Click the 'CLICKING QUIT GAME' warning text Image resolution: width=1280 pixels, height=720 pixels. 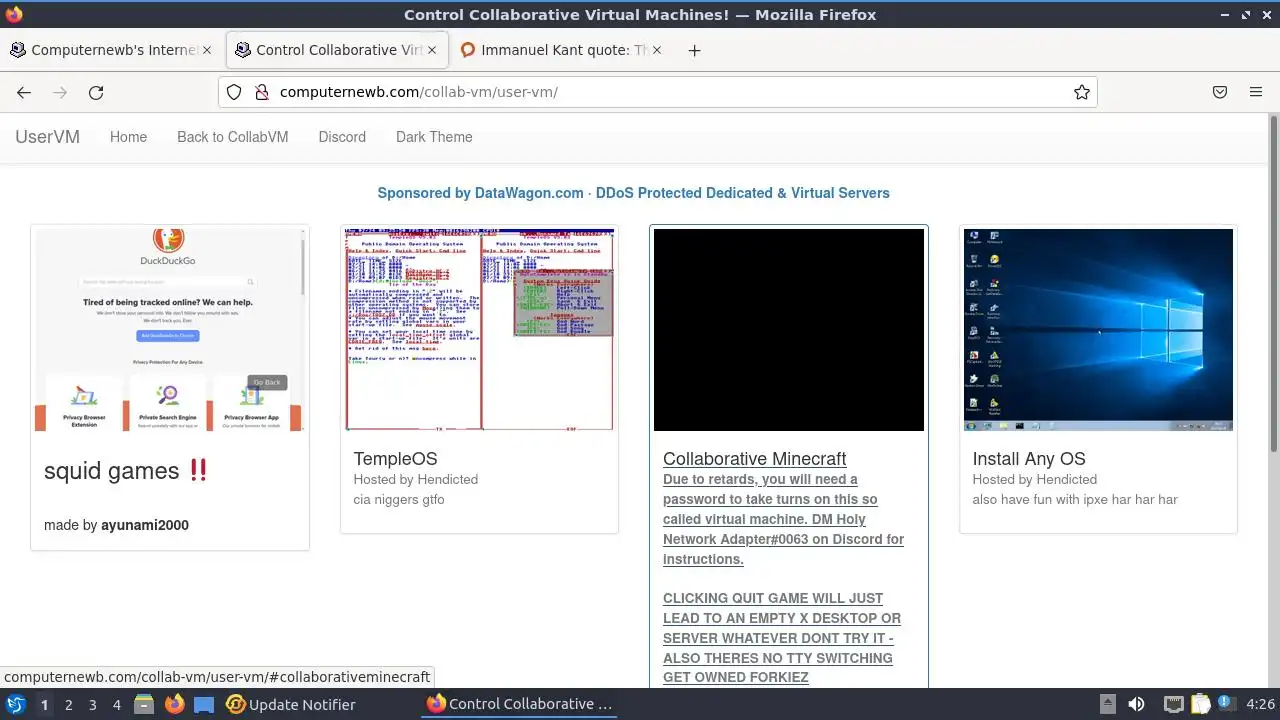(782, 638)
